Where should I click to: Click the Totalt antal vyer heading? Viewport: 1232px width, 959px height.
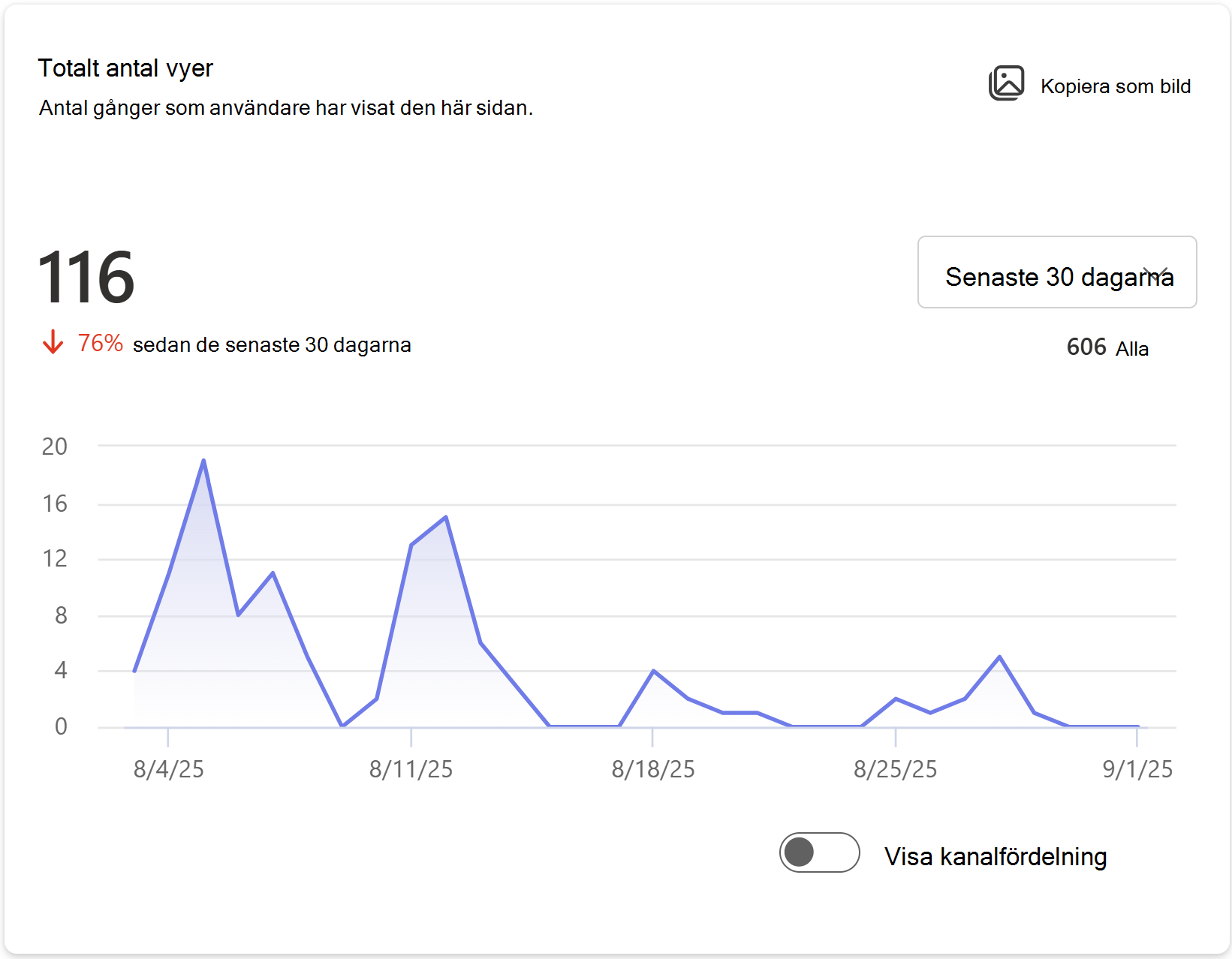[x=125, y=68]
